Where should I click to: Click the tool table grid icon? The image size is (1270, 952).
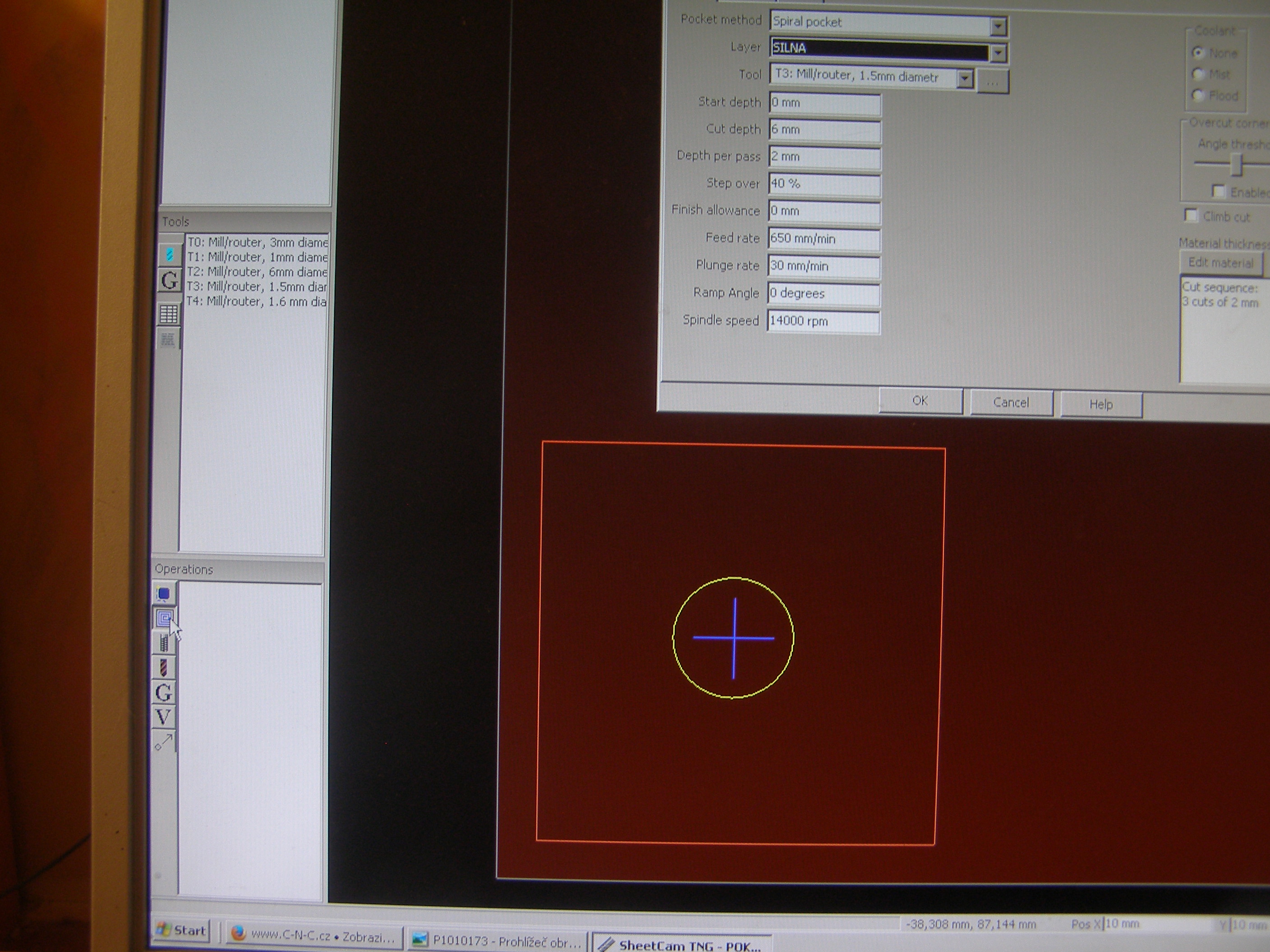tap(169, 313)
